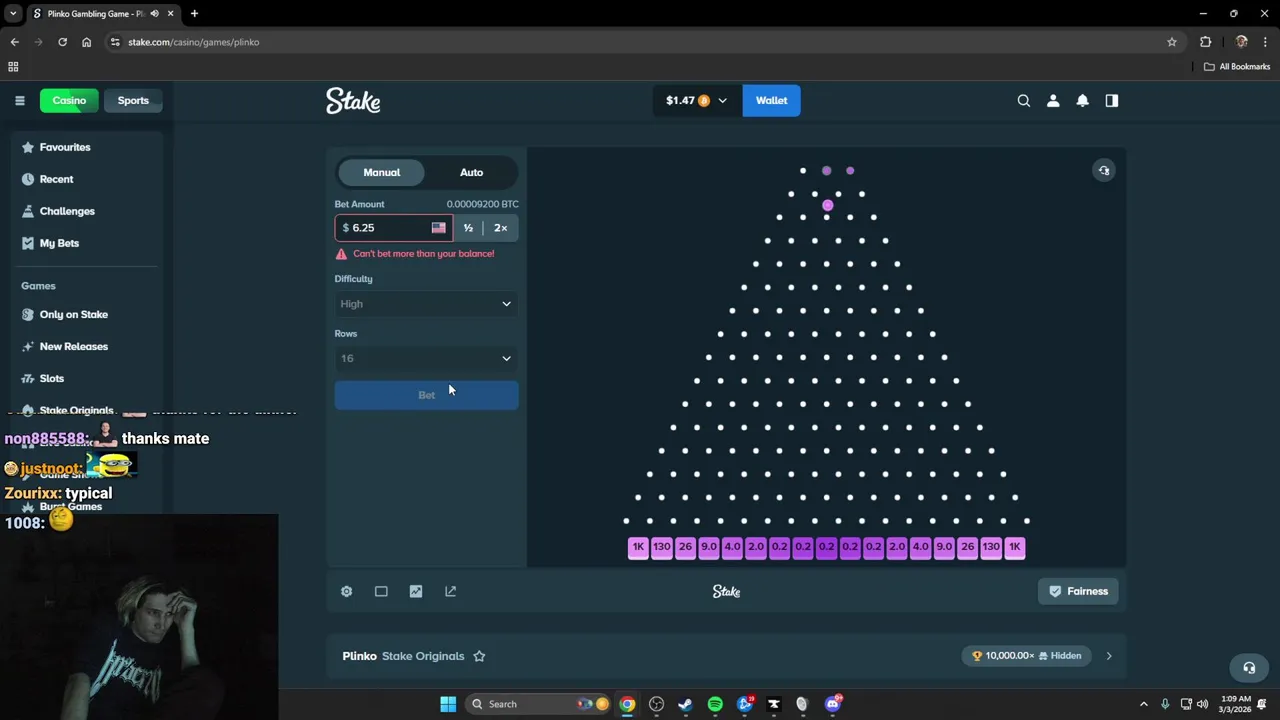
Task: Click the browser back arrow
Action: click(15, 42)
